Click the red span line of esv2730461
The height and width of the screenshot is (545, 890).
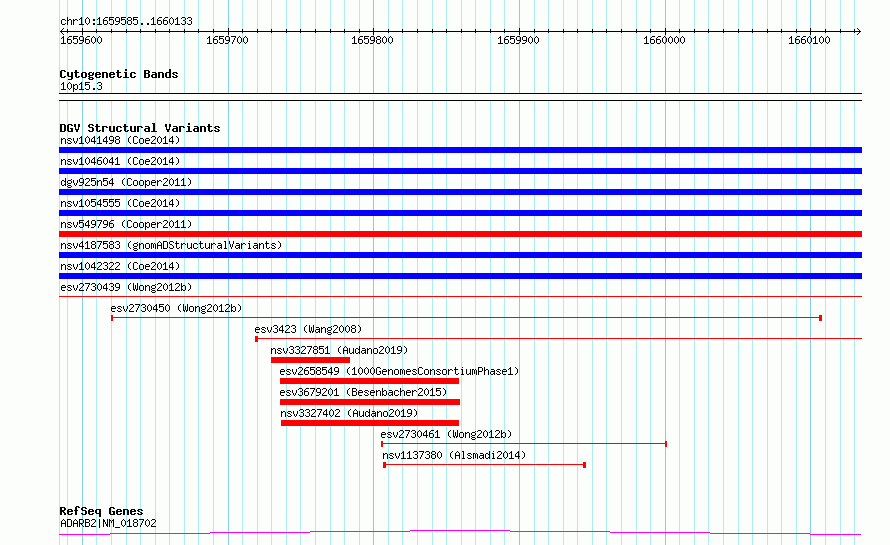click(524, 444)
